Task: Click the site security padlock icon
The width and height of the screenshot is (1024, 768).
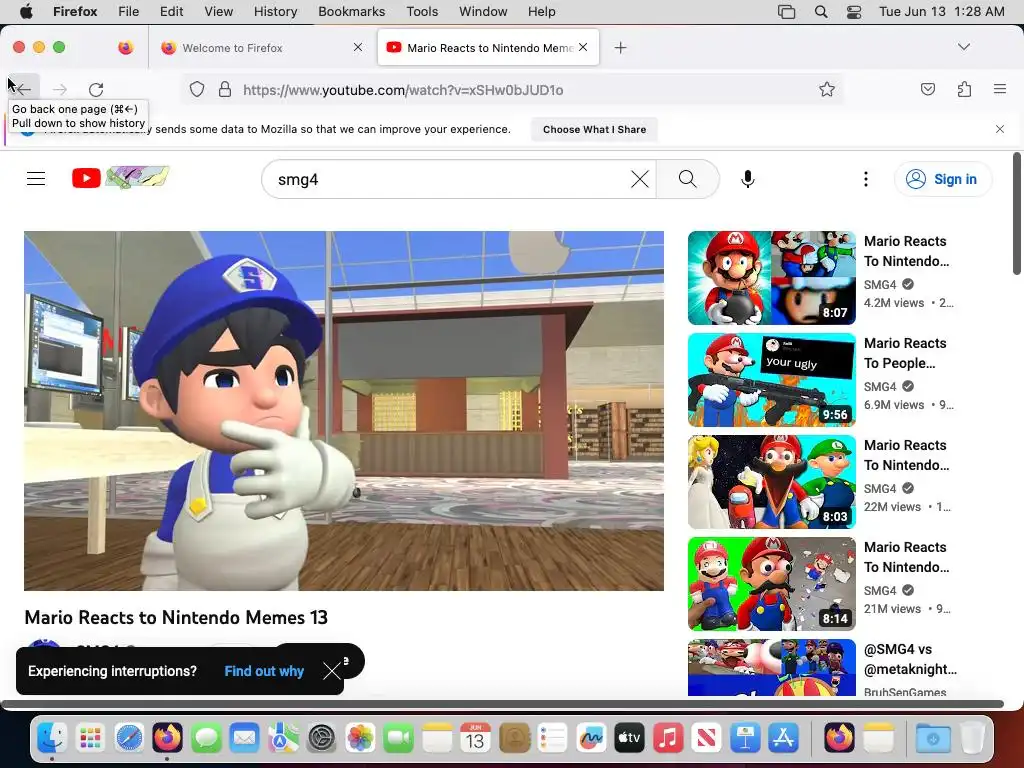Action: point(225,89)
